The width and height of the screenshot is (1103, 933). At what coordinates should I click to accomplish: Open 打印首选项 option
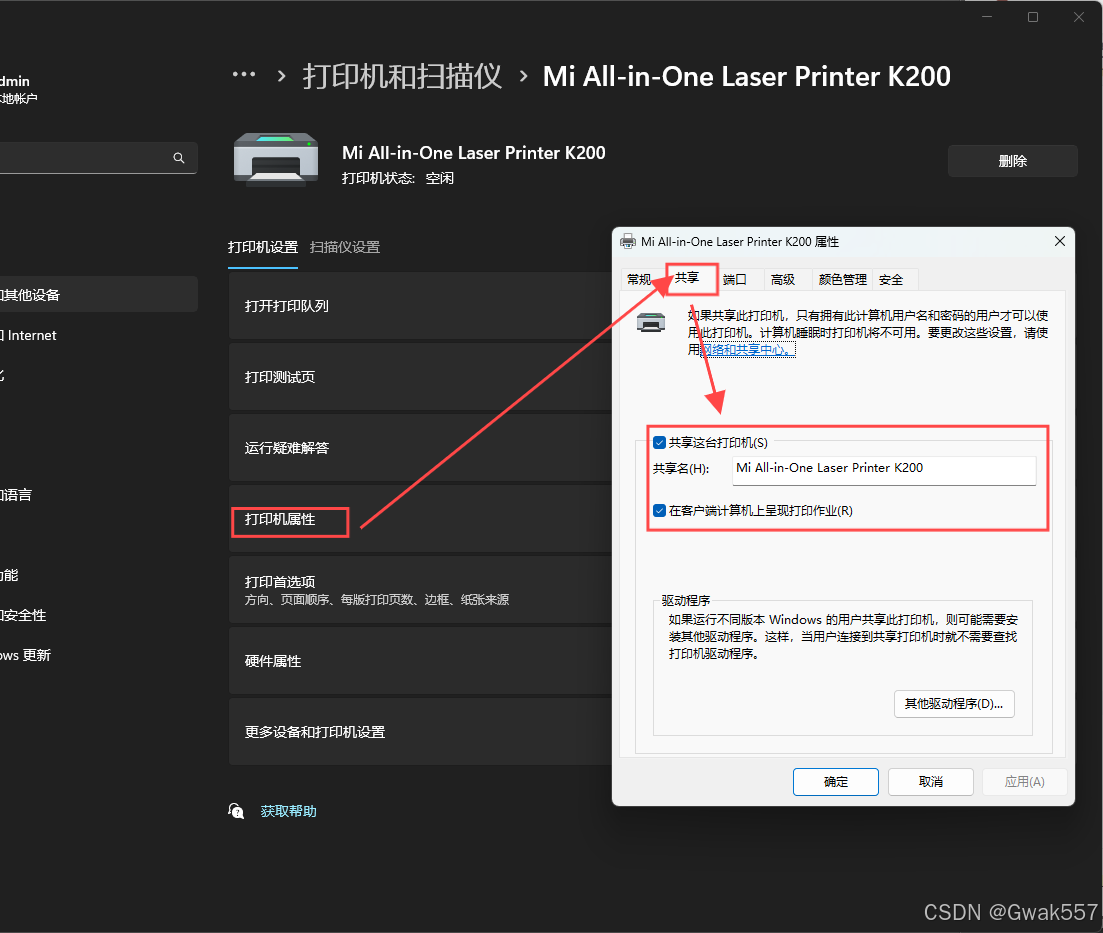pyautogui.click(x=420, y=590)
